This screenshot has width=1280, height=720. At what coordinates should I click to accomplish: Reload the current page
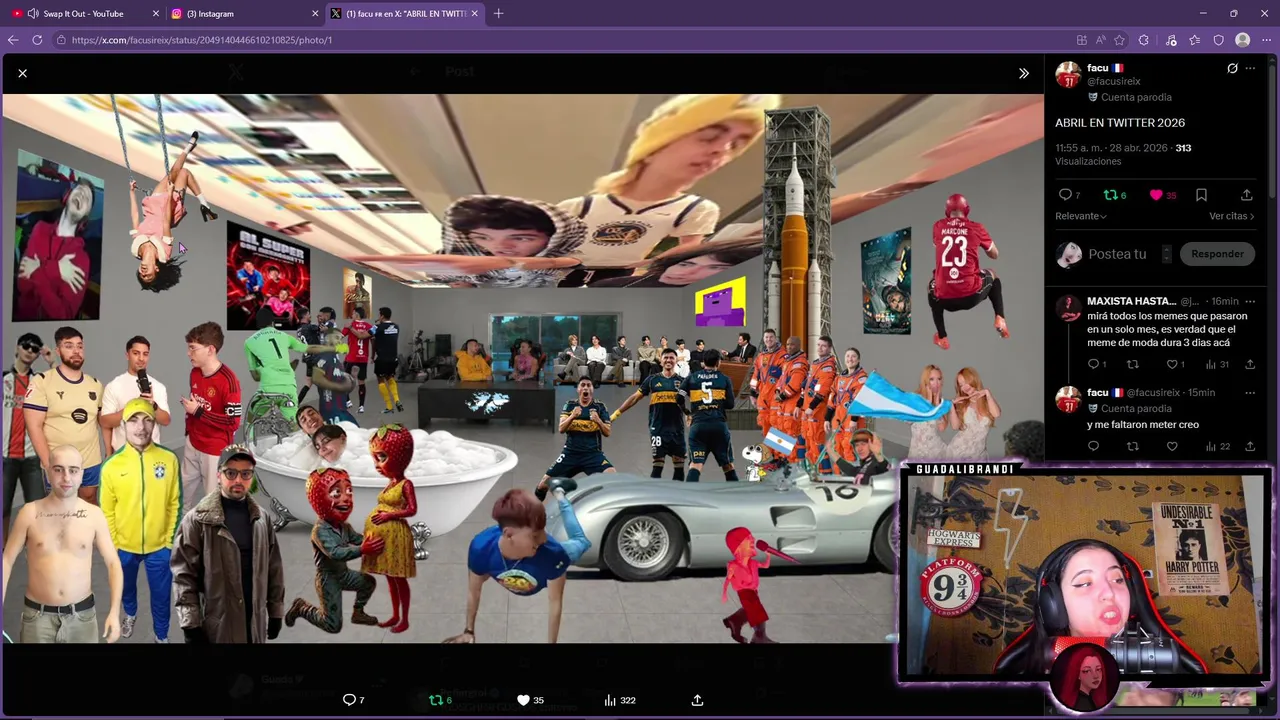(x=37, y=40)
